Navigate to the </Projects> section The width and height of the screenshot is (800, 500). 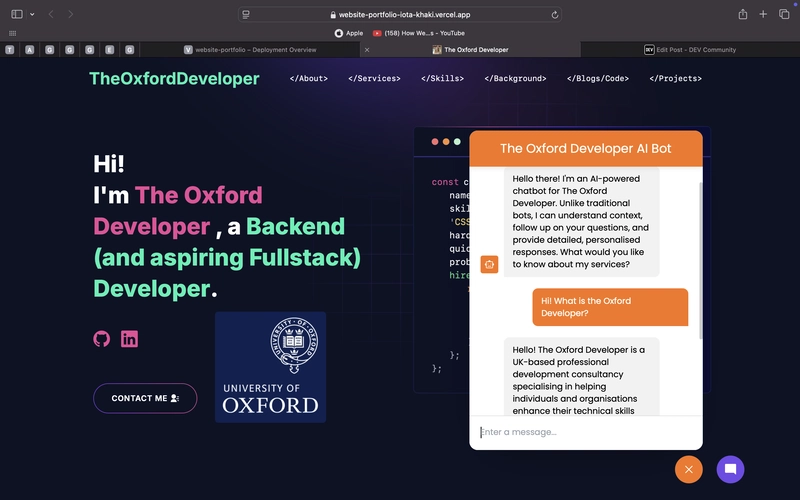675,79
